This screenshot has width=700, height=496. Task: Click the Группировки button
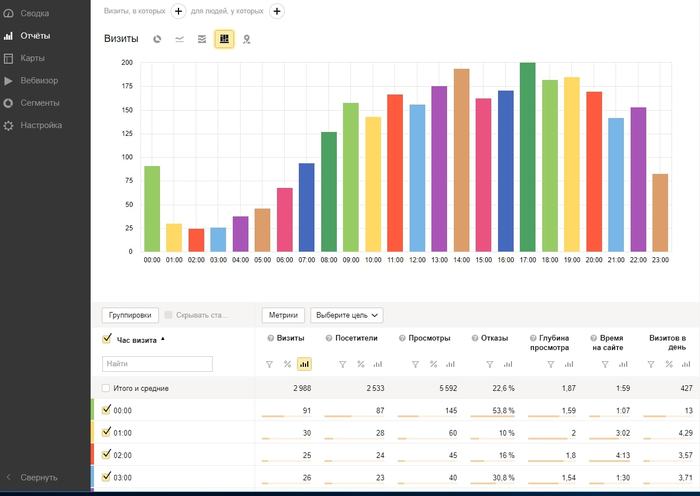tap(130, 315)
